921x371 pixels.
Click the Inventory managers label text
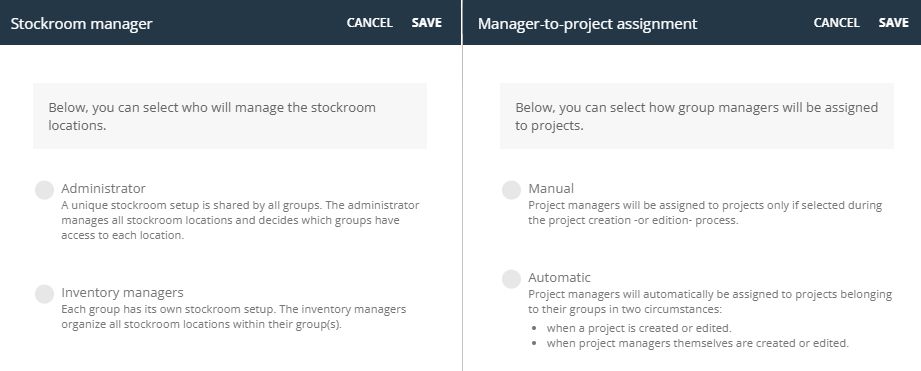[122, 292]
